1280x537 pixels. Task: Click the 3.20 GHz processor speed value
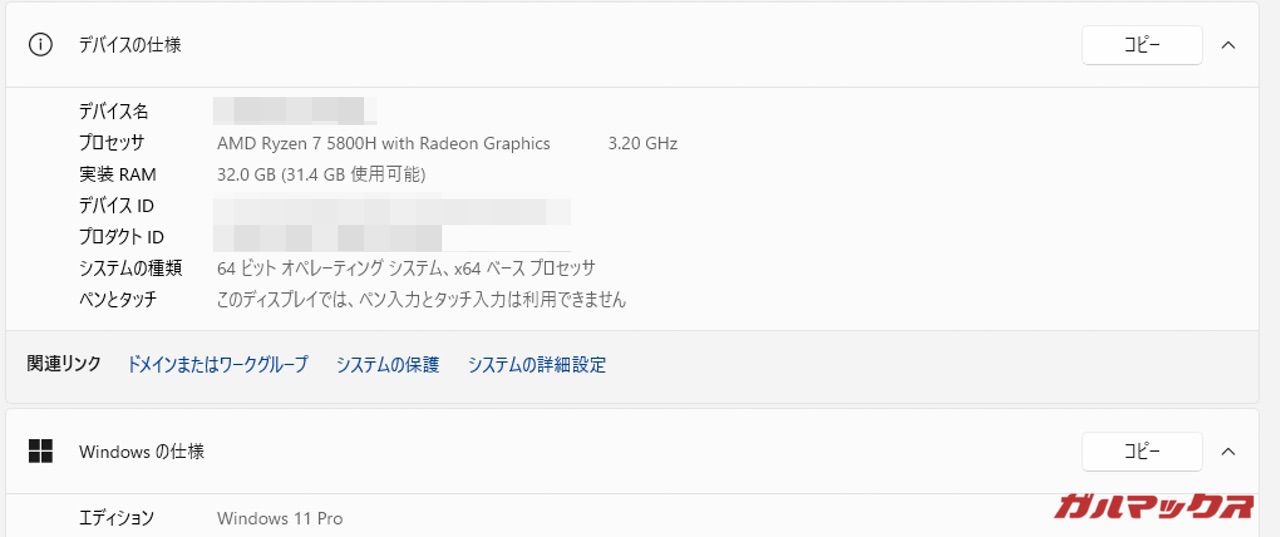coord(642,144)
